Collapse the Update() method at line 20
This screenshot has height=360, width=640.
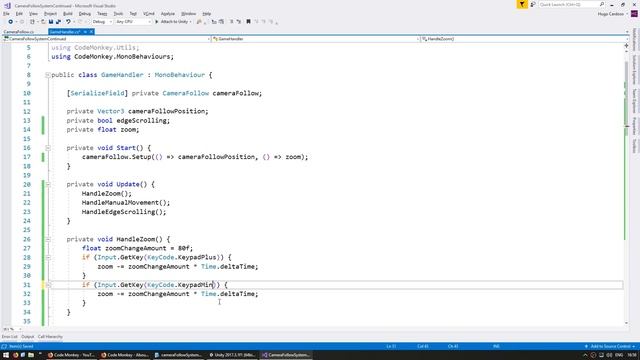(48, 184)
